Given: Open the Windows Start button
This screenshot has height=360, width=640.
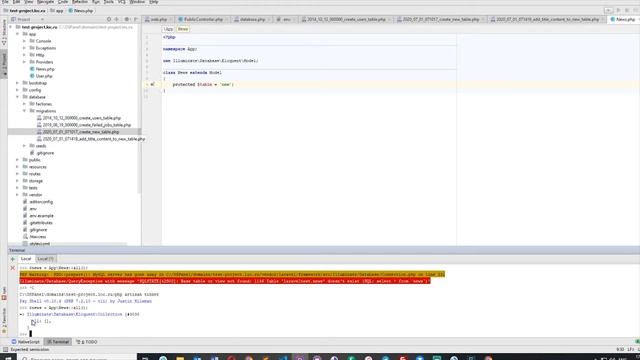Looking at the screenshot, I should coord(9,358).
